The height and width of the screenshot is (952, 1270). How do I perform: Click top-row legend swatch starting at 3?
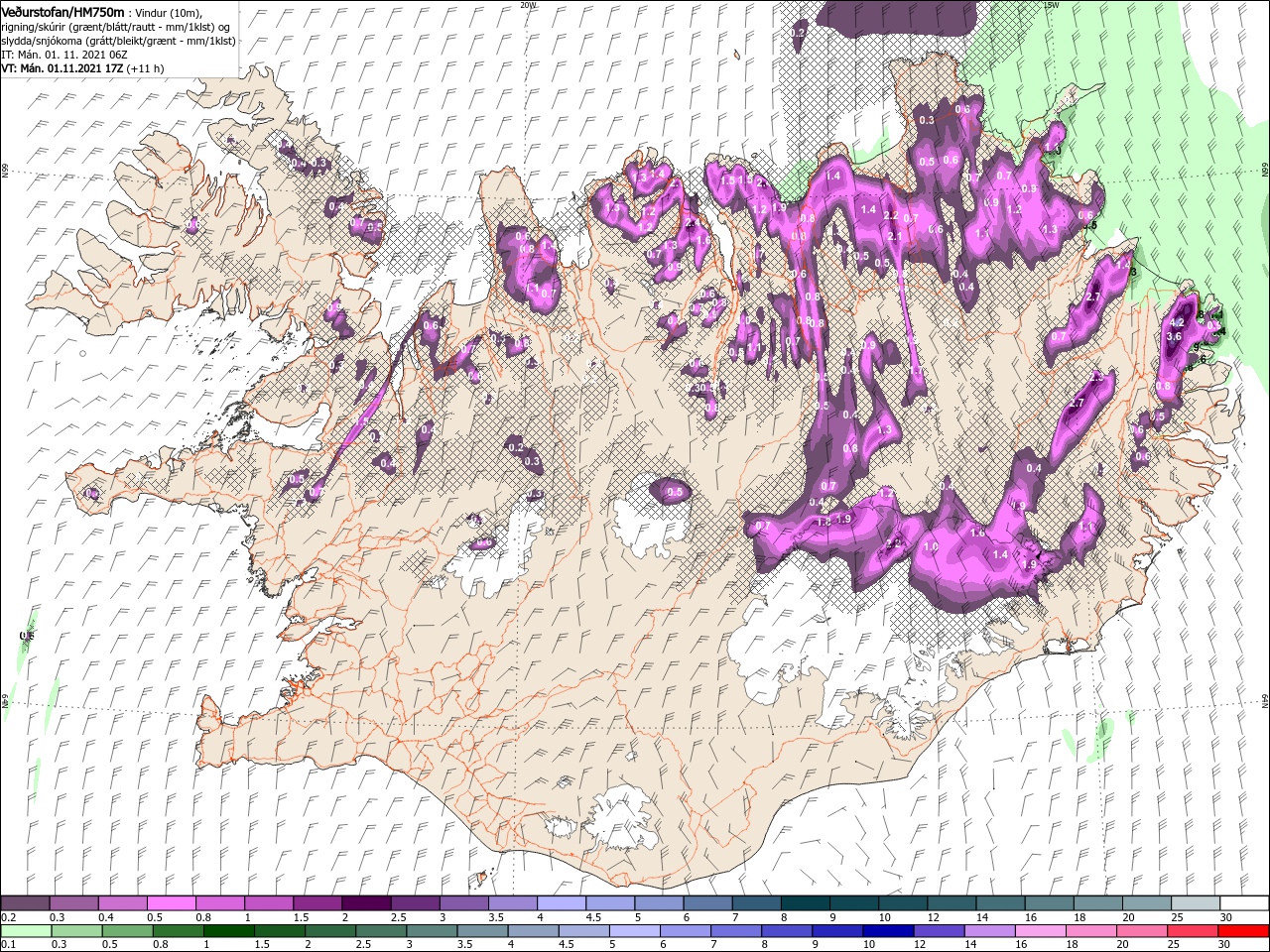pyautogui.click(x=463, y=903)
